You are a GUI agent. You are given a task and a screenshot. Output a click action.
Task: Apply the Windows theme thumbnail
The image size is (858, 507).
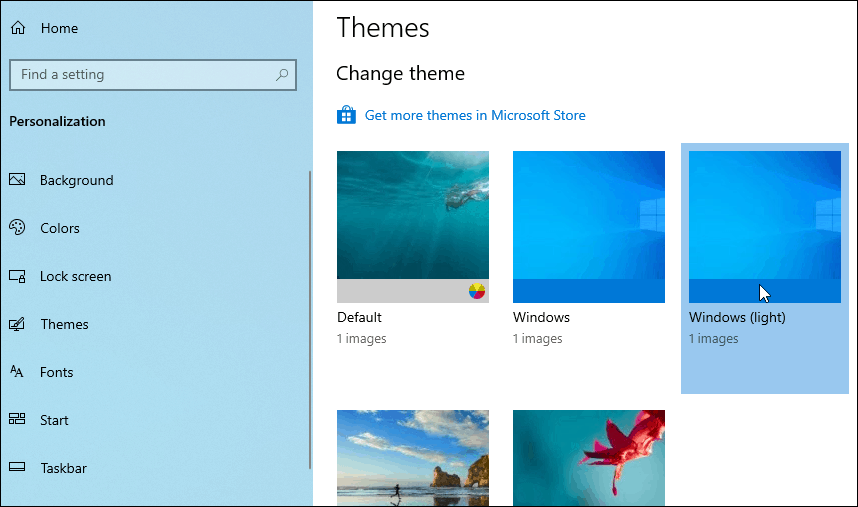coord(589,226)
